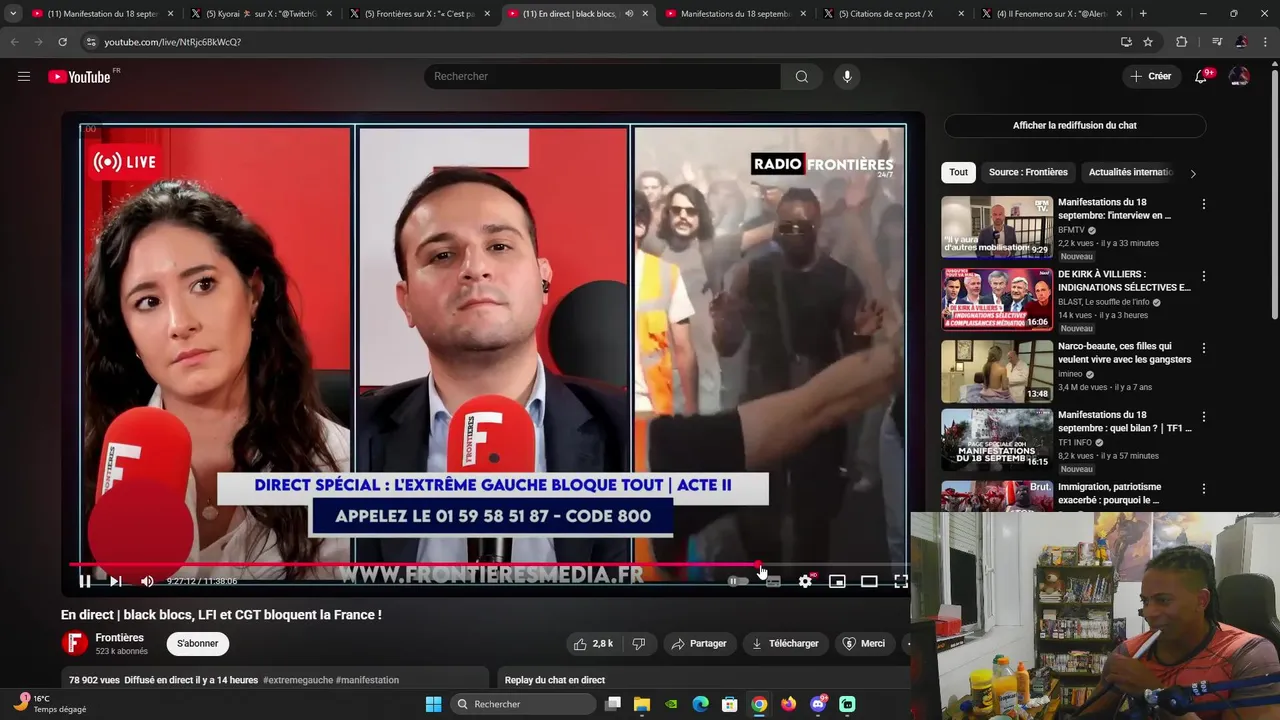Open File Explorer from taskbar
This screenshot has width=1280, height=720.
(x=642, y=704)
